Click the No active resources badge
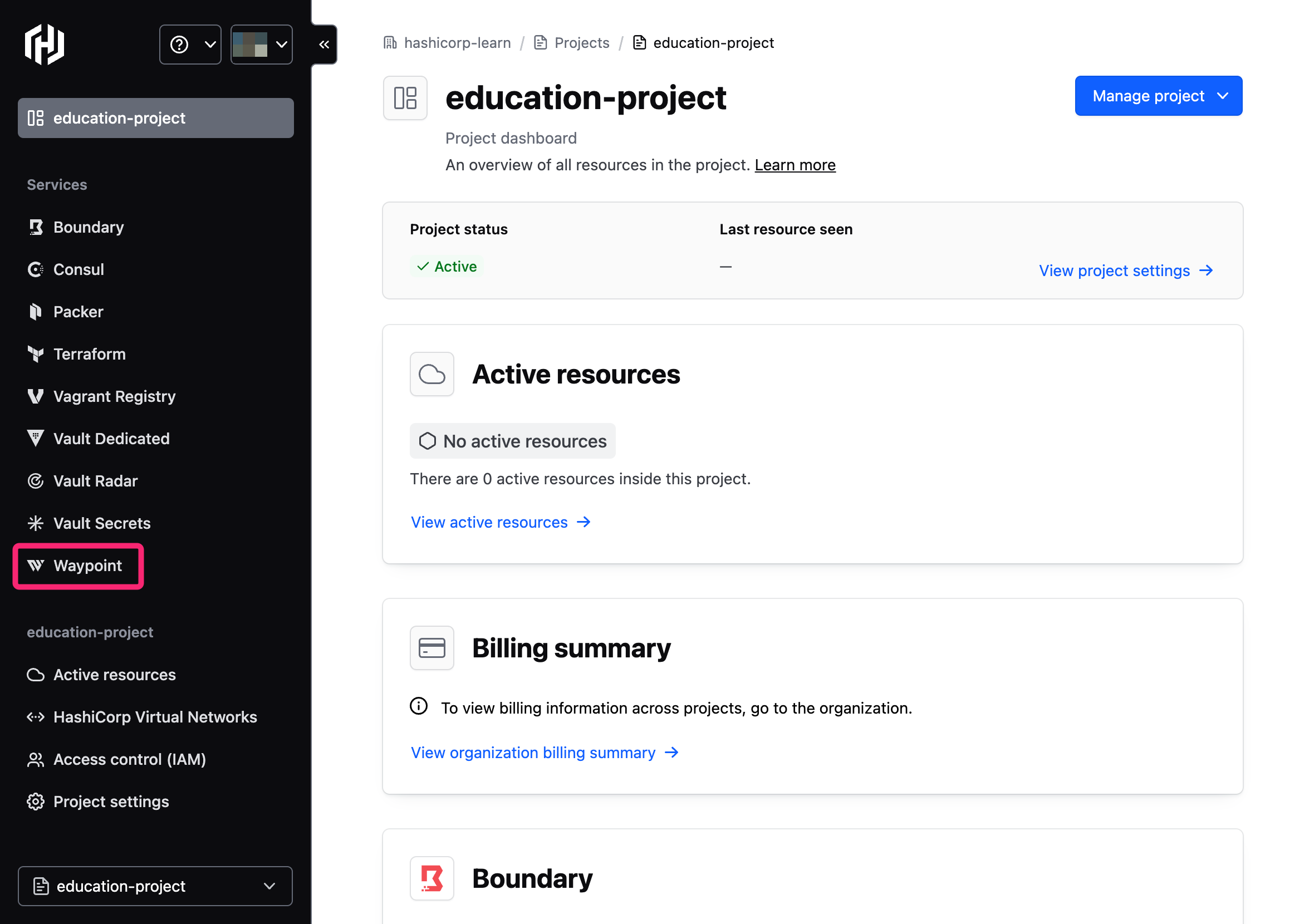 [x=513, y=441]
